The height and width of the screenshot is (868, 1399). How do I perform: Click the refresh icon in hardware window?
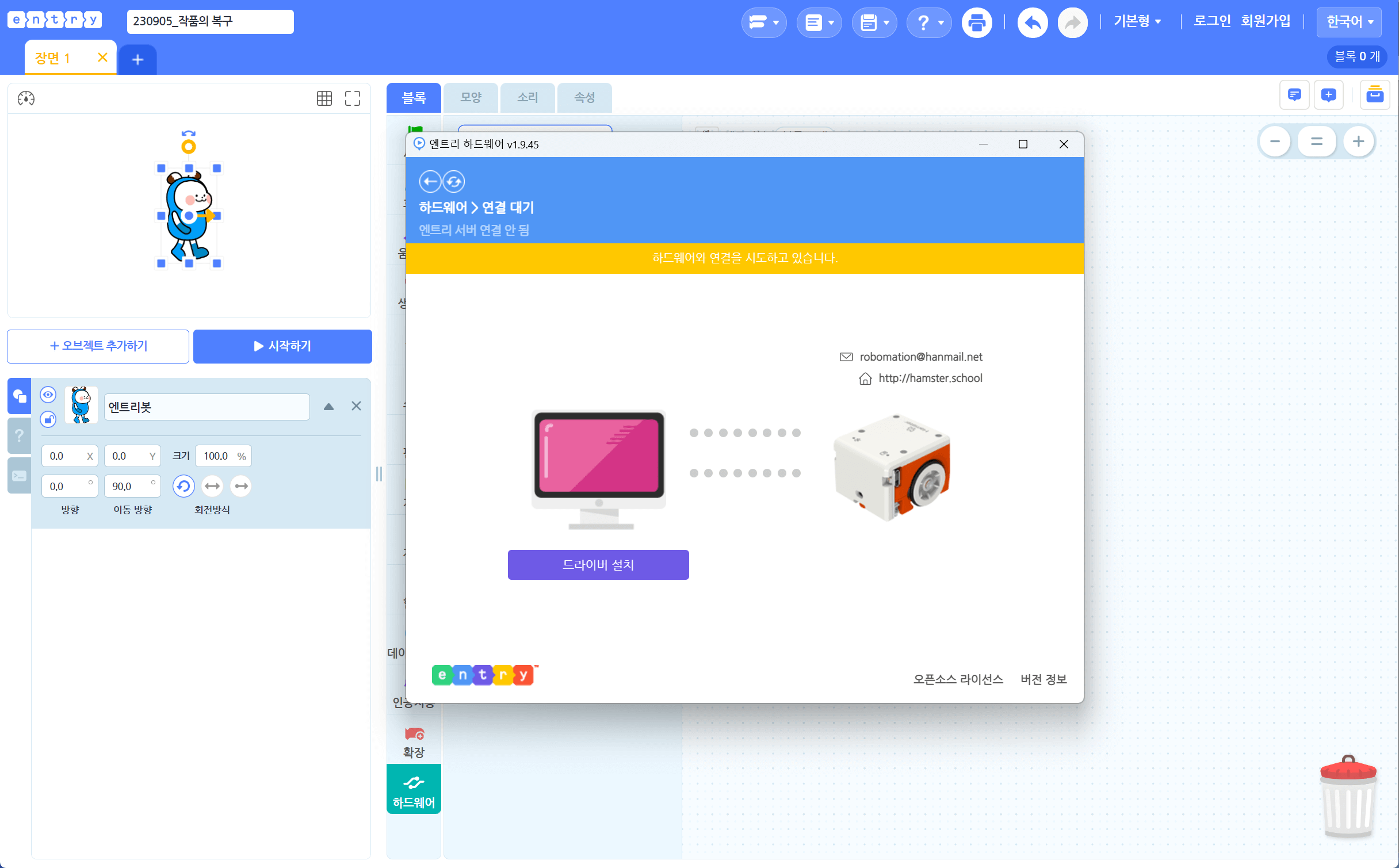coord(454,182)
